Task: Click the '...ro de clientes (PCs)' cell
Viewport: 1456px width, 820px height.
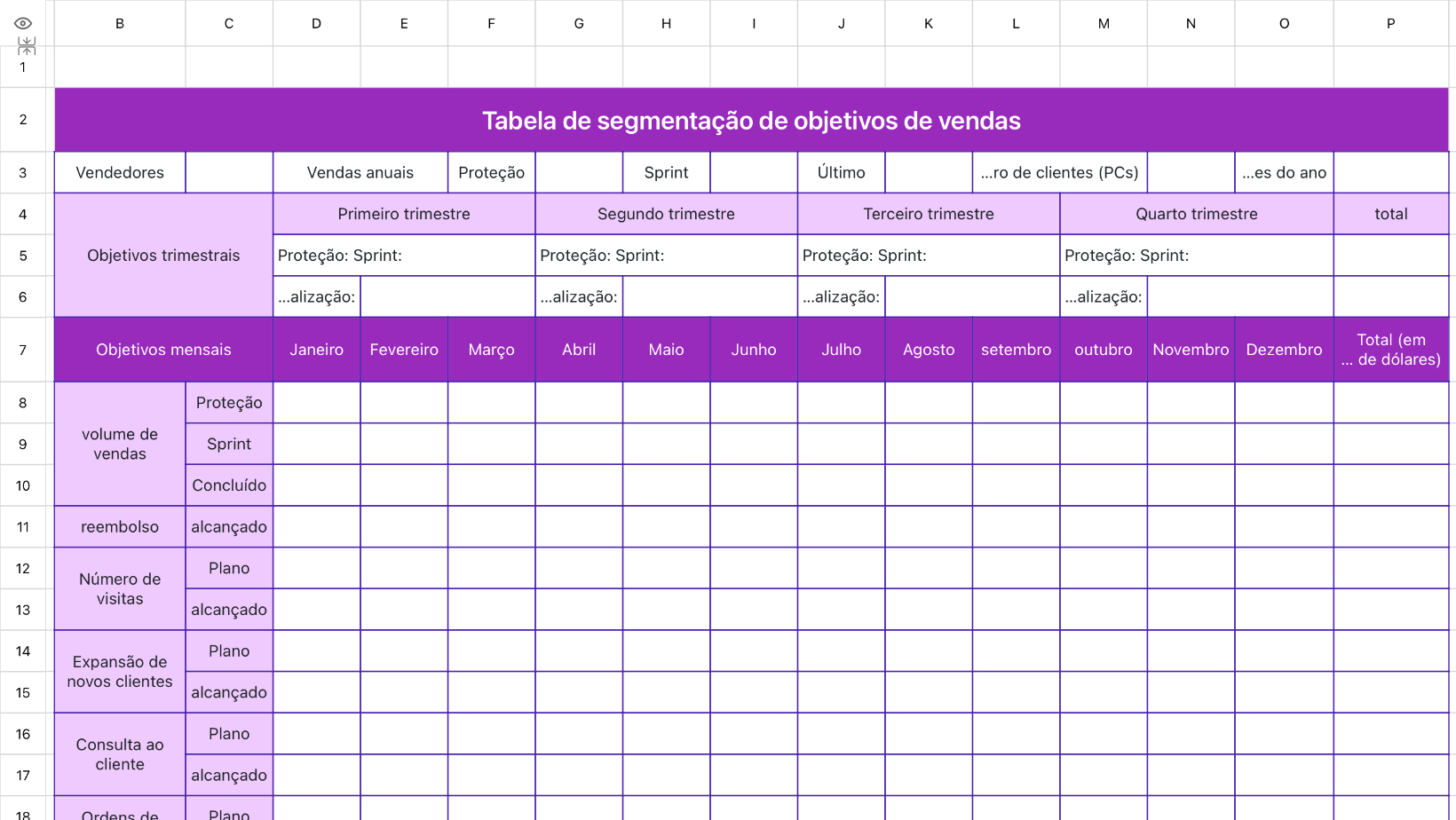Action: click(x=1060, y=172)
